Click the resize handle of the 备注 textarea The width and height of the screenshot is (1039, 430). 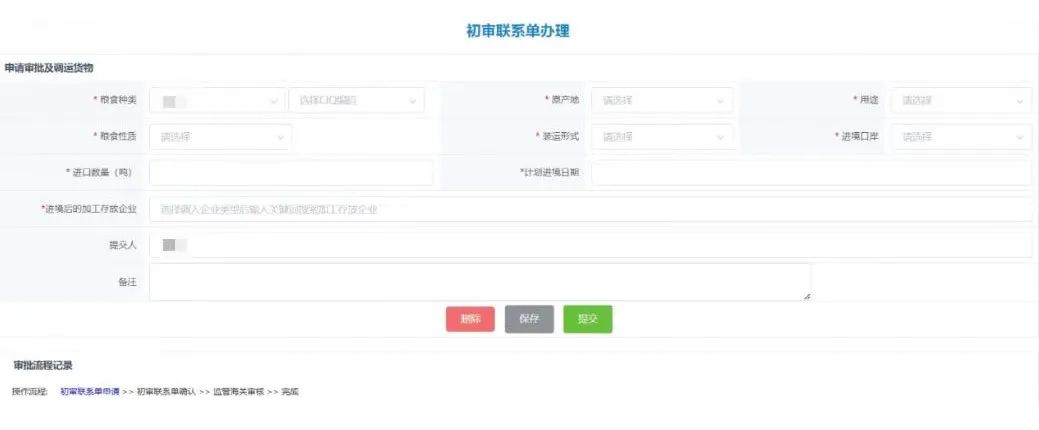point(806,296)
